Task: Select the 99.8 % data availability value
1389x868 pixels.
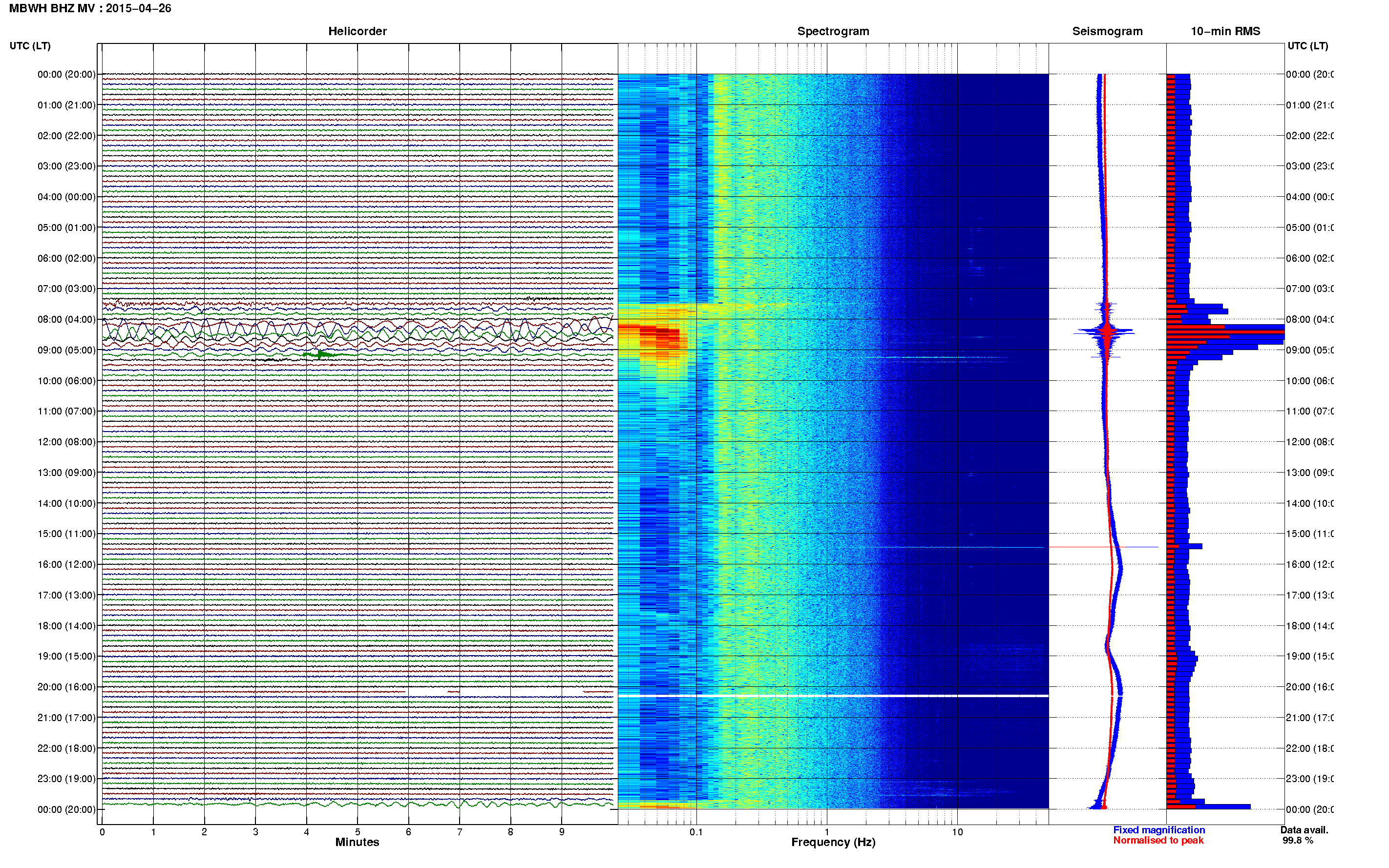Action: (x=1298, y=841)
